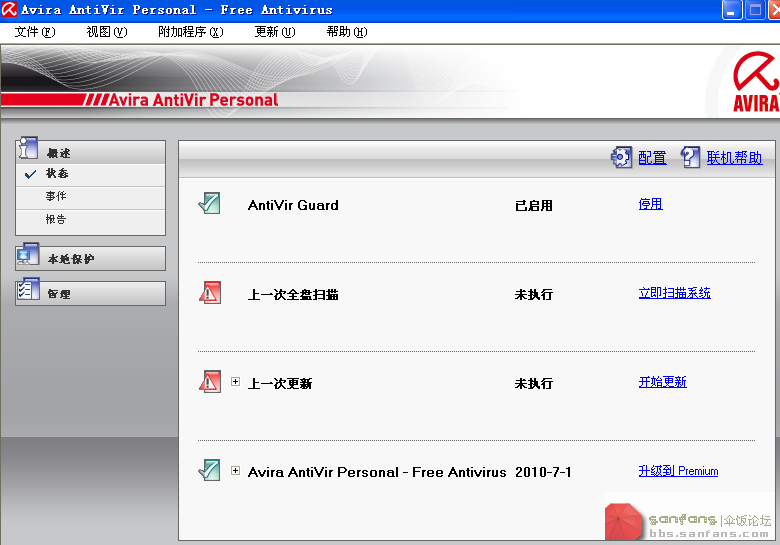This screenshot has height=545, width=780.
Task: Click the Avira title bar logo icon
Action: click(8, 9)
